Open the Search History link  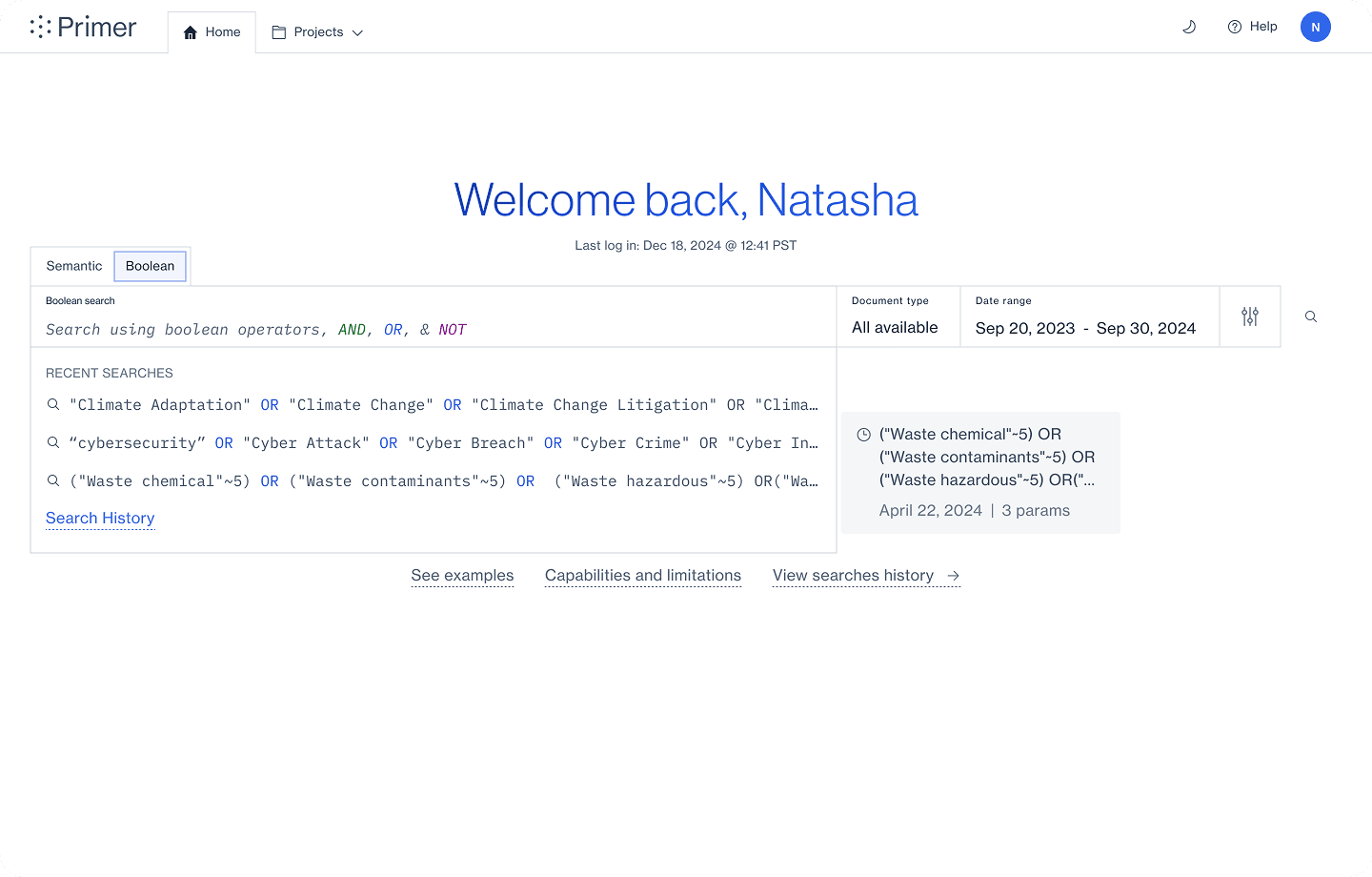click(100, 518)
